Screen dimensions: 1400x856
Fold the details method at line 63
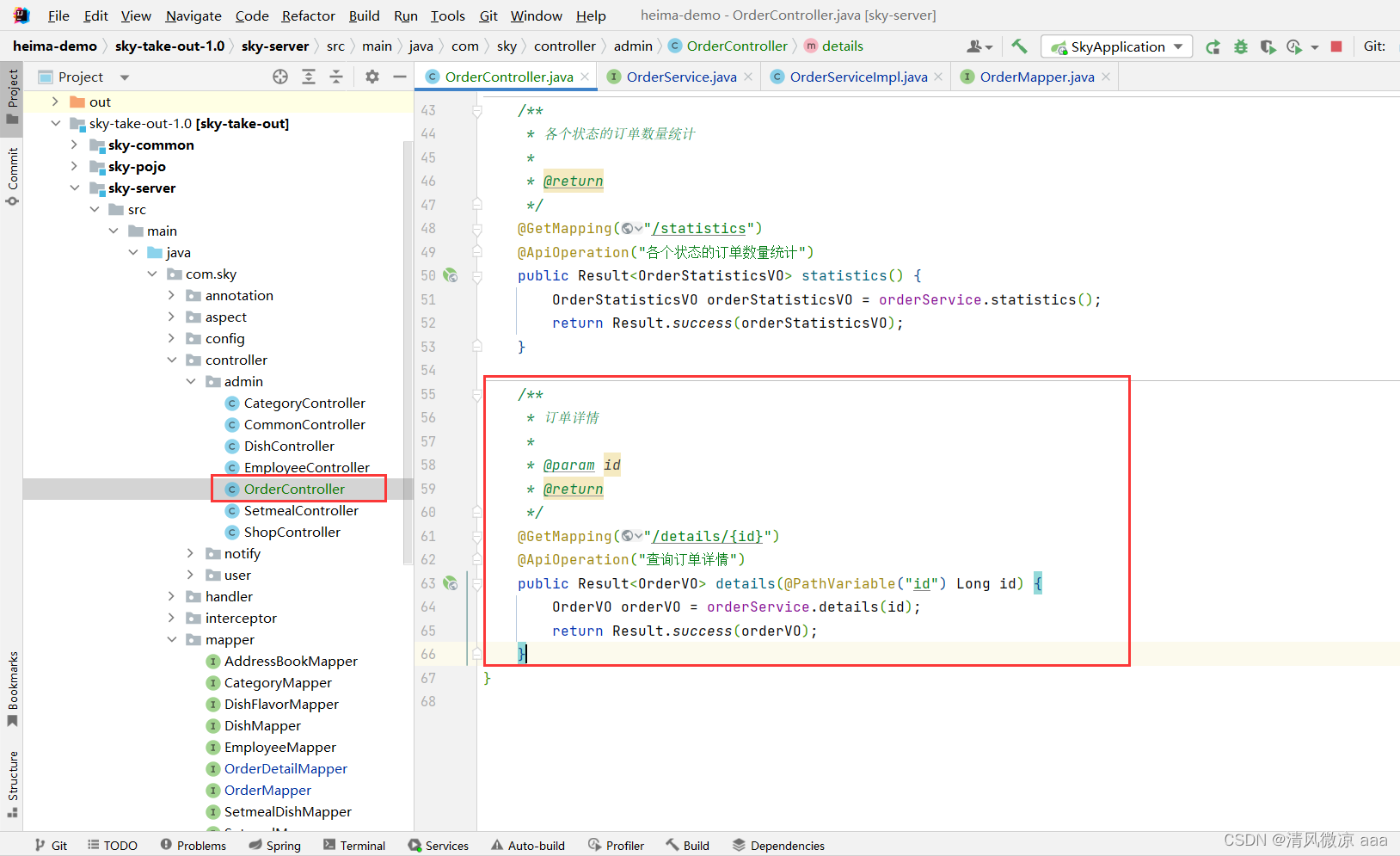(x=476, y=583)
